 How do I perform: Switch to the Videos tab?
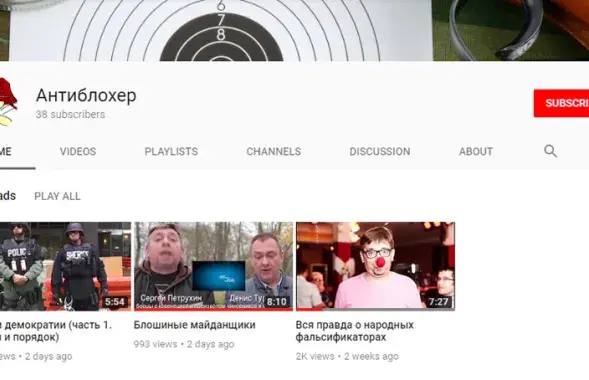tap(78, 151)
